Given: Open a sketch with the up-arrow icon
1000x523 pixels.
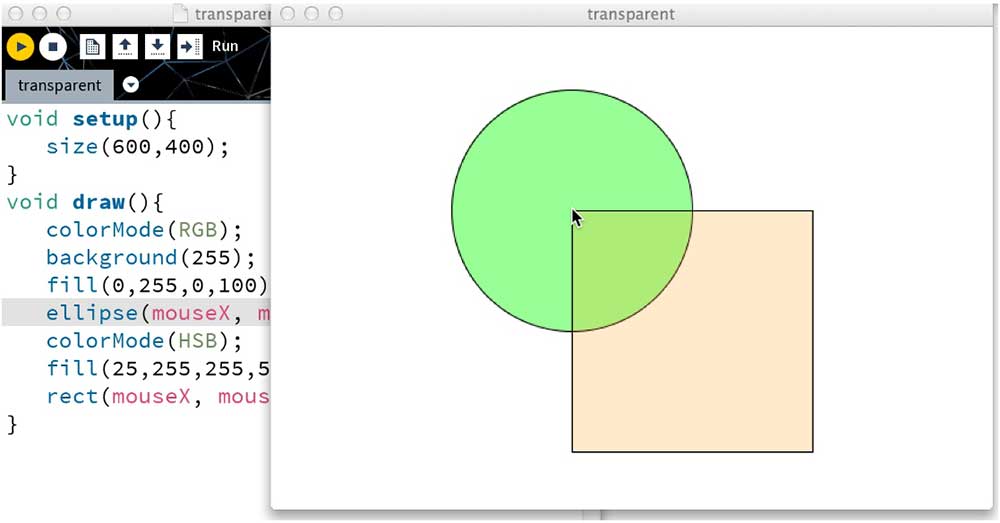Looking at the screenshot, I should [125, 47].
